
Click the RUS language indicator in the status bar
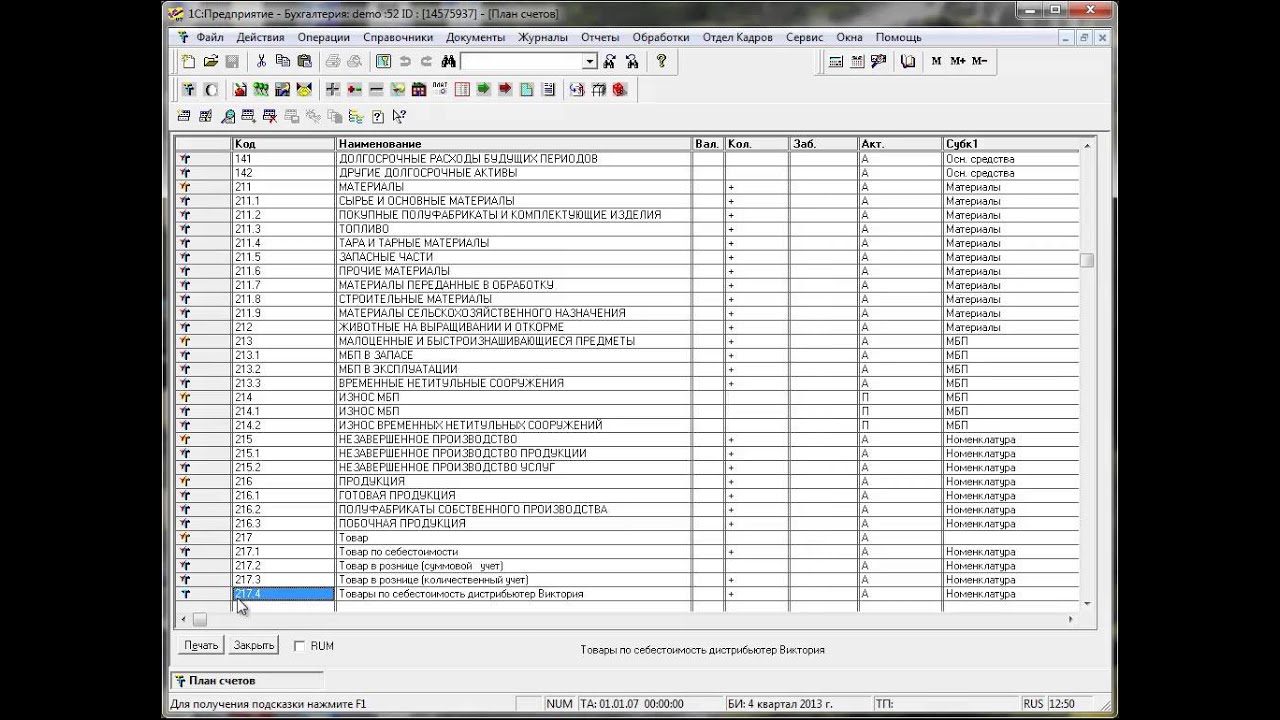[1033, 704]
